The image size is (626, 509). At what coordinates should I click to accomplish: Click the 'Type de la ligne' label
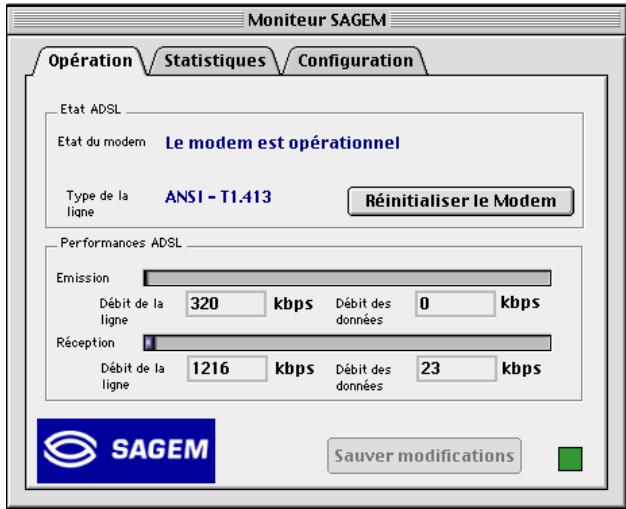click(97, 204)
